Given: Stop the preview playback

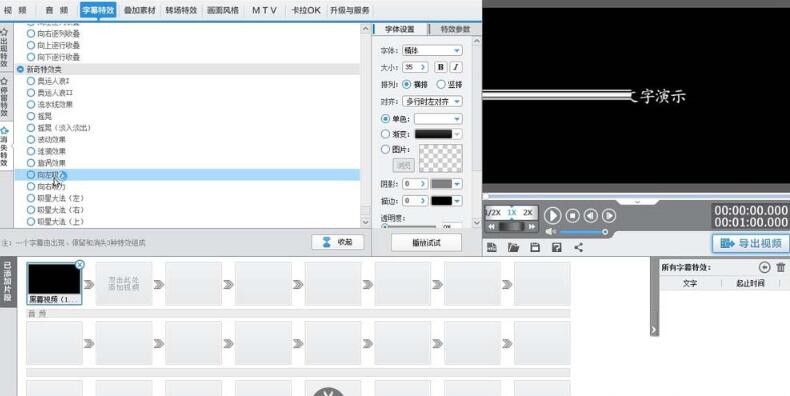Looking at the screenshot, I should [x=572, y=216].
